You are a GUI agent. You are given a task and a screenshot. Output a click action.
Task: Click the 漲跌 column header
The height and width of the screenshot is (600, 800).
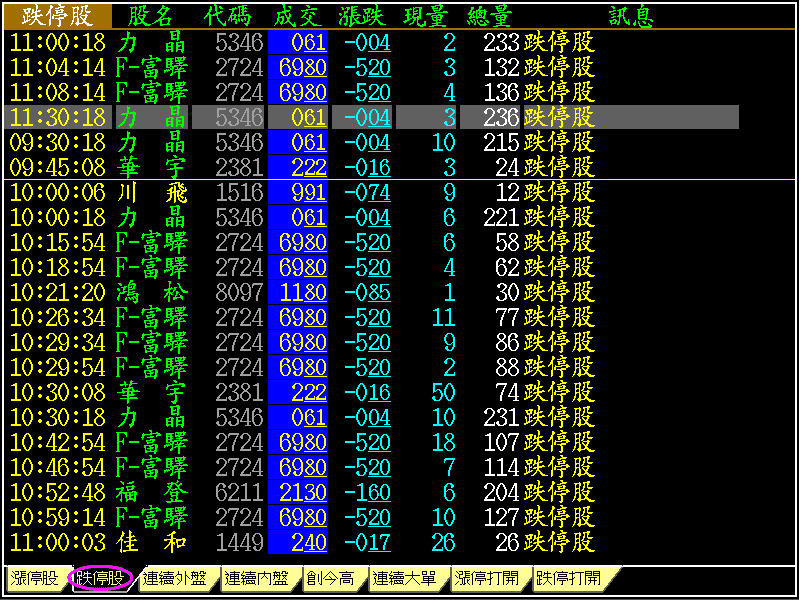[361, 16]
